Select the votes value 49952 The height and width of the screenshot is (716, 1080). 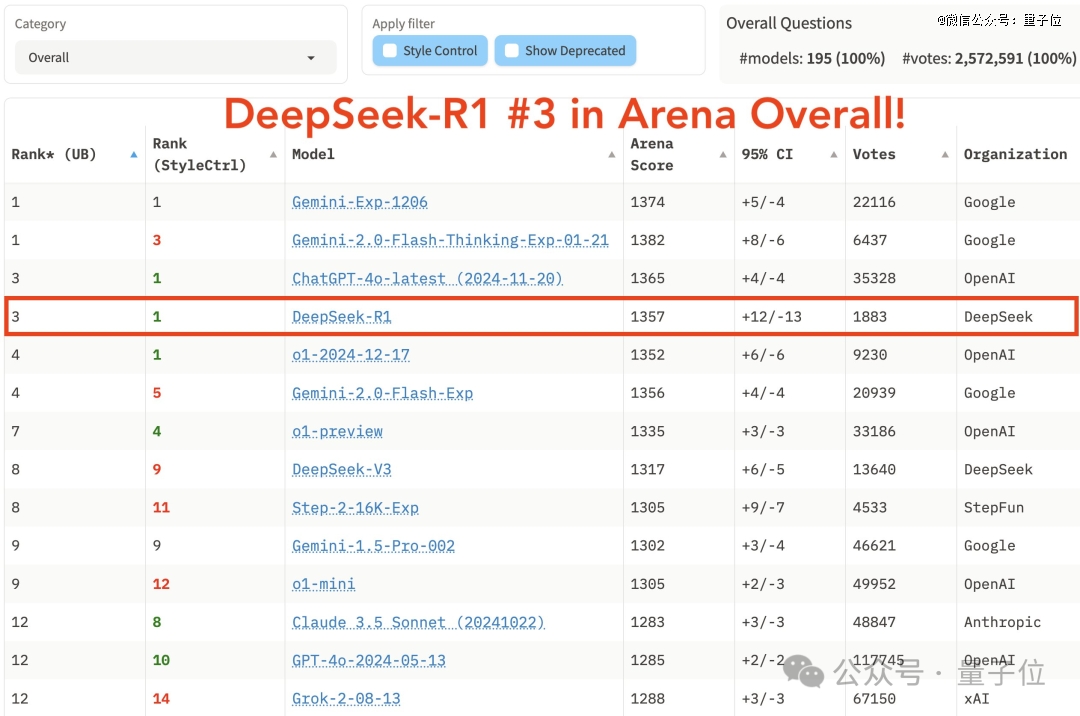click(874, 584)
